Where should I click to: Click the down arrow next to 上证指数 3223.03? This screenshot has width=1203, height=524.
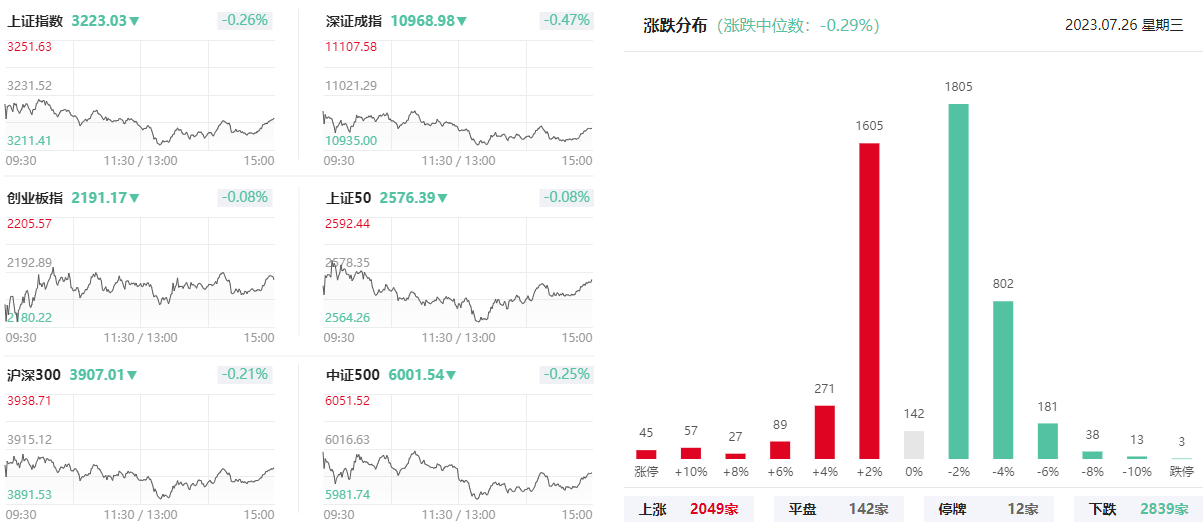tap(134, 21)
